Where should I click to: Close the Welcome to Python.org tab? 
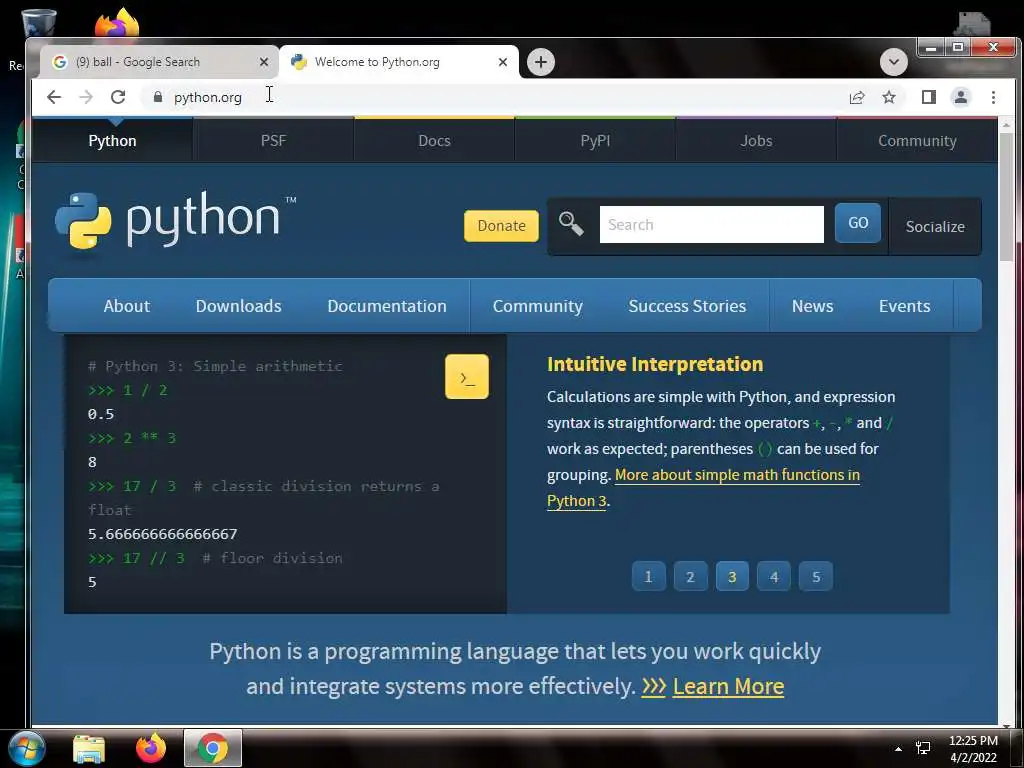coord(503,62)
